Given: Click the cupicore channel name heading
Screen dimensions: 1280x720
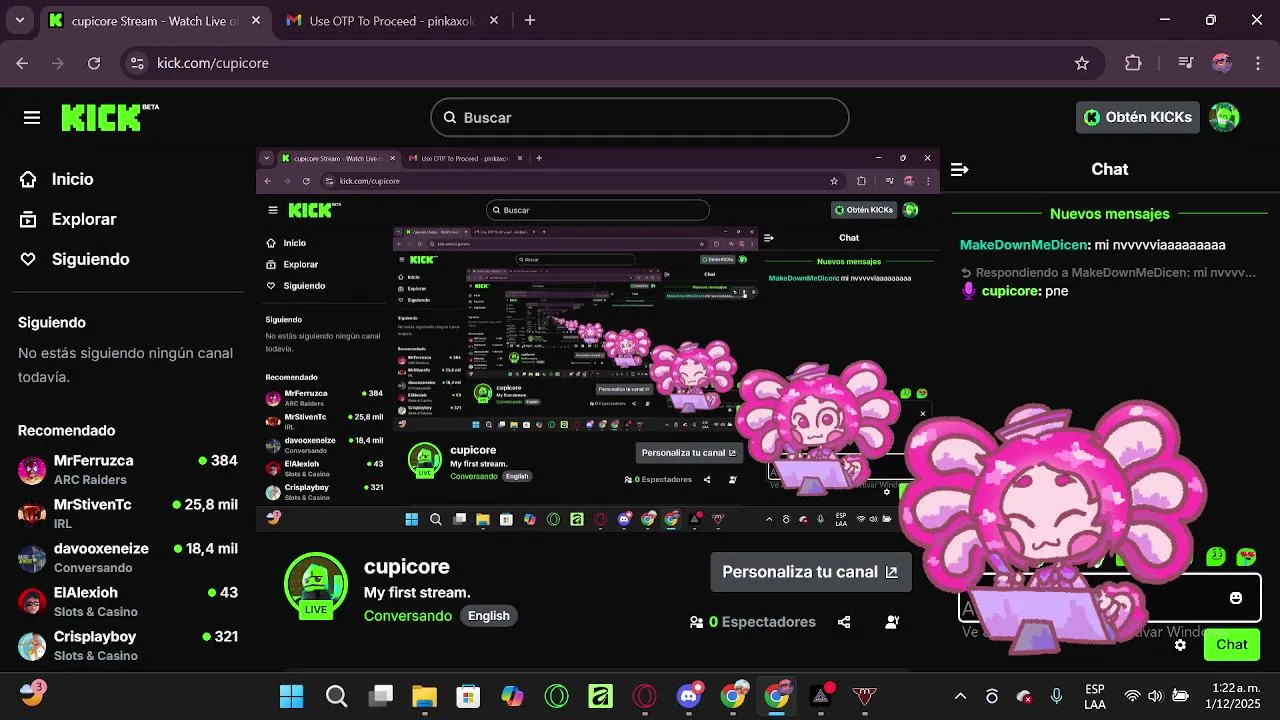Looking at the screenshot, I should 406,567.
